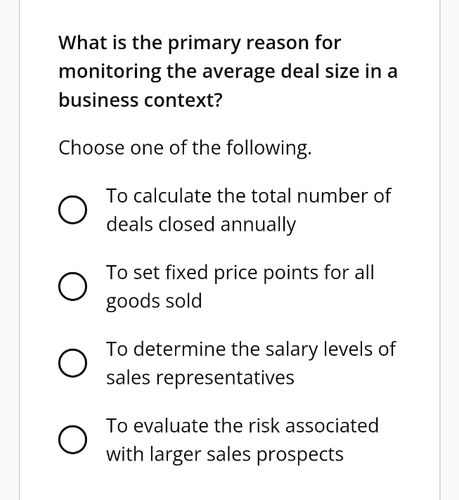
Task: Click the heading line 'What is the primary reason for'
Action: coord(200,43)
